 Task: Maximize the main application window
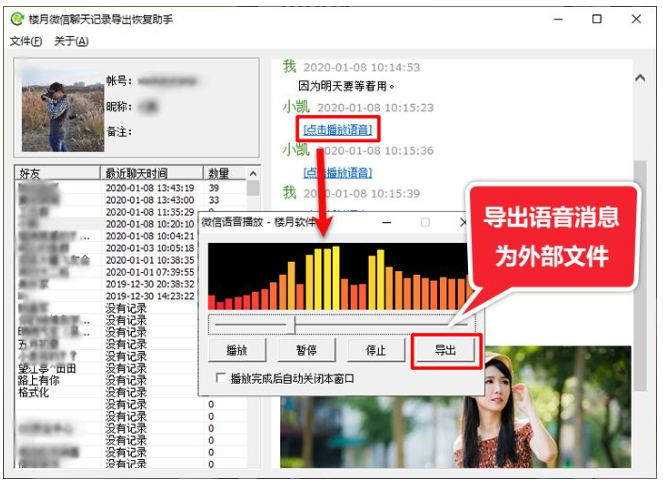point(597,19)
